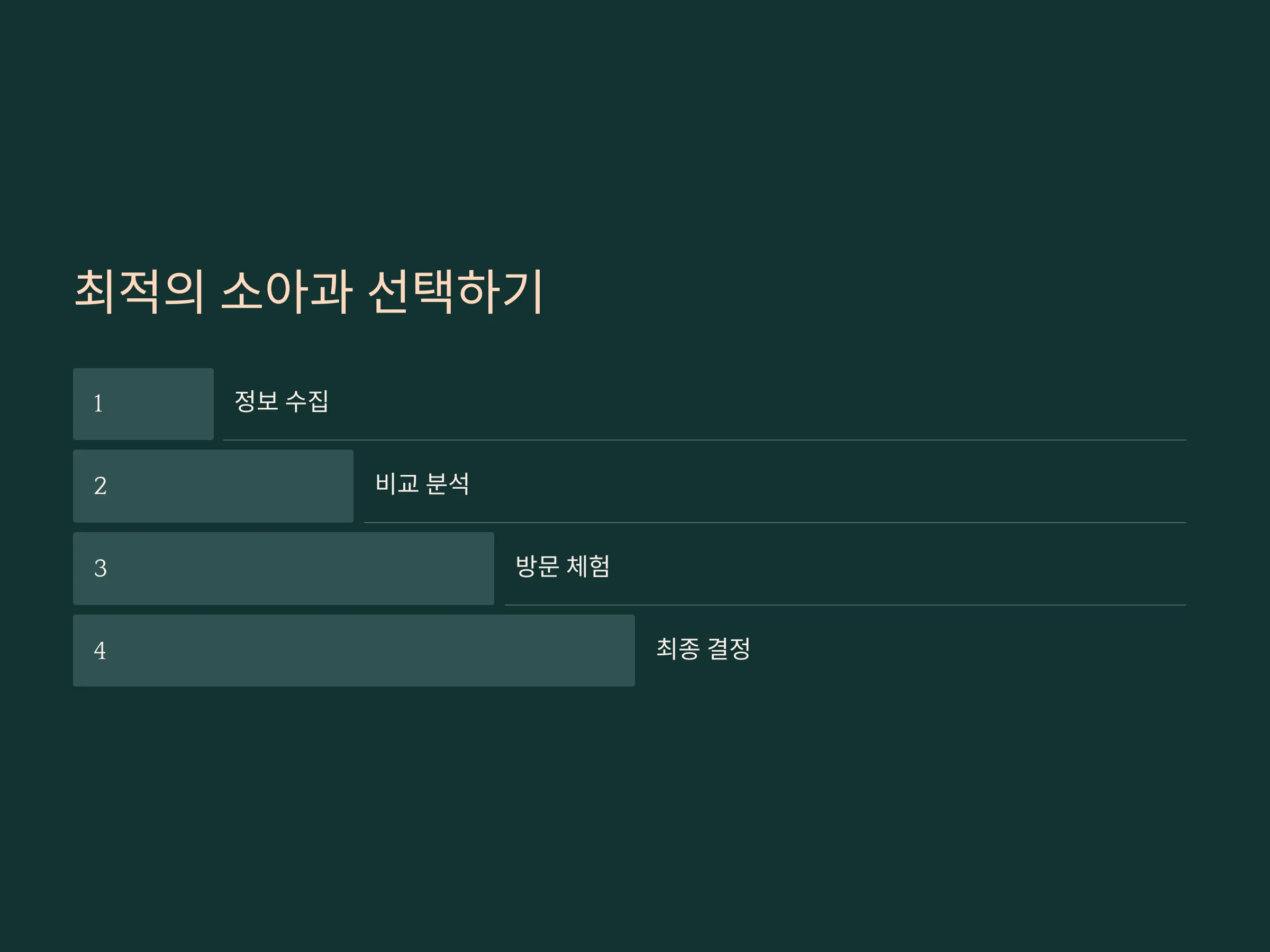This screenshot has width=1270, height=952.
Task: Click the number 4 in the fourth bar
Action: [100, 651]
